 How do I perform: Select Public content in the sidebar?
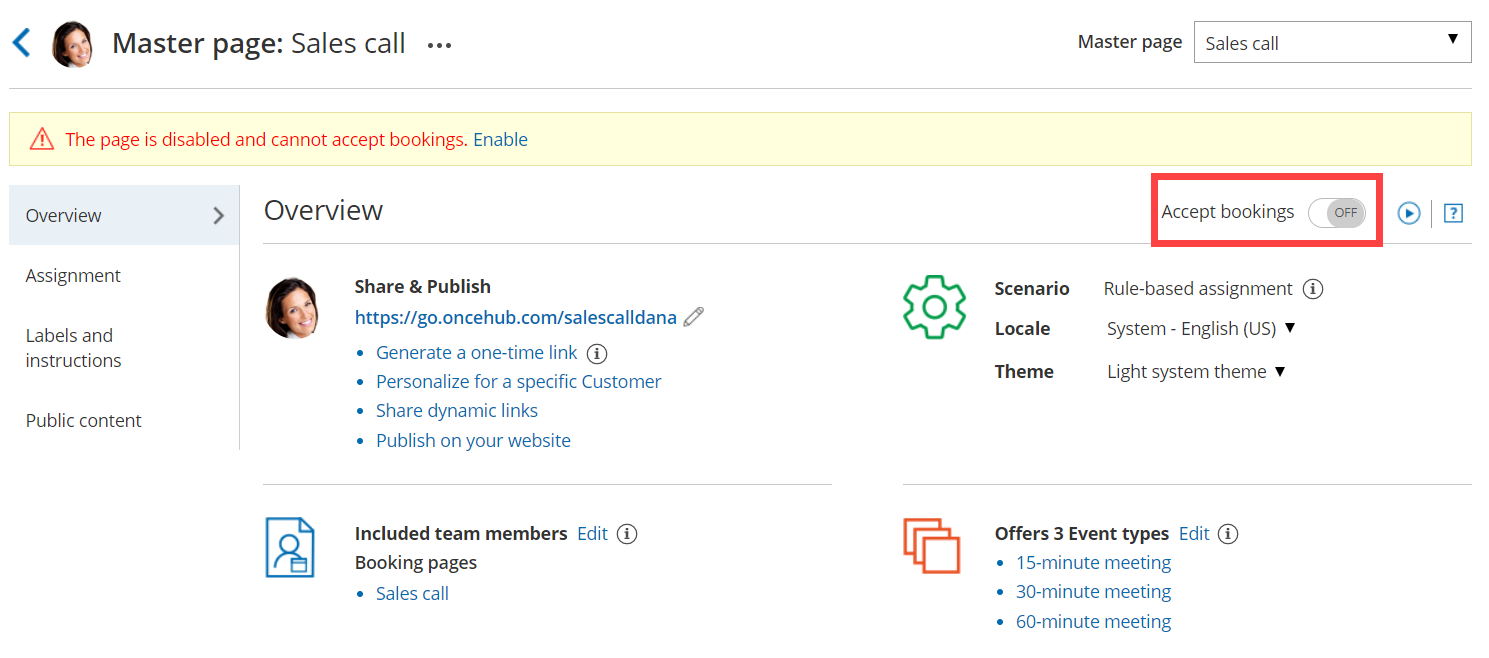[x=84, y=421]
